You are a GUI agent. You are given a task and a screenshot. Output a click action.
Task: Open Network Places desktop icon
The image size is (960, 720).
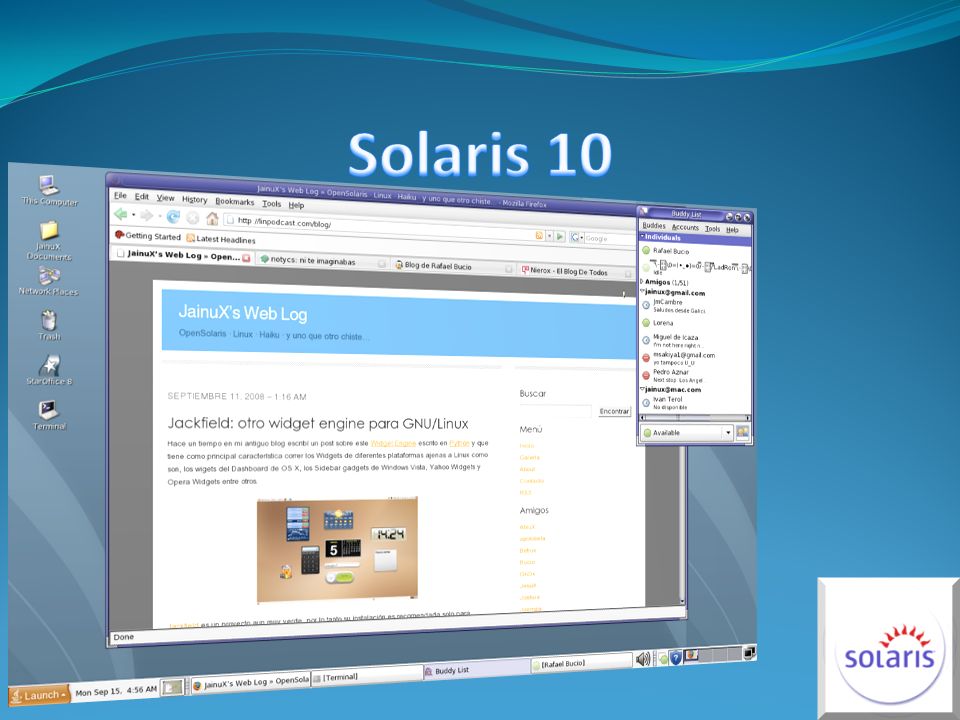48,282
